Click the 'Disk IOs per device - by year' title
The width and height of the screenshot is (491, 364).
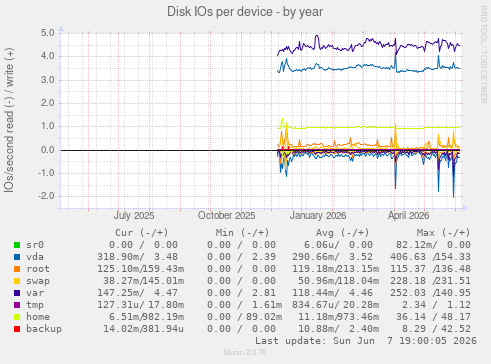[245, 12]
